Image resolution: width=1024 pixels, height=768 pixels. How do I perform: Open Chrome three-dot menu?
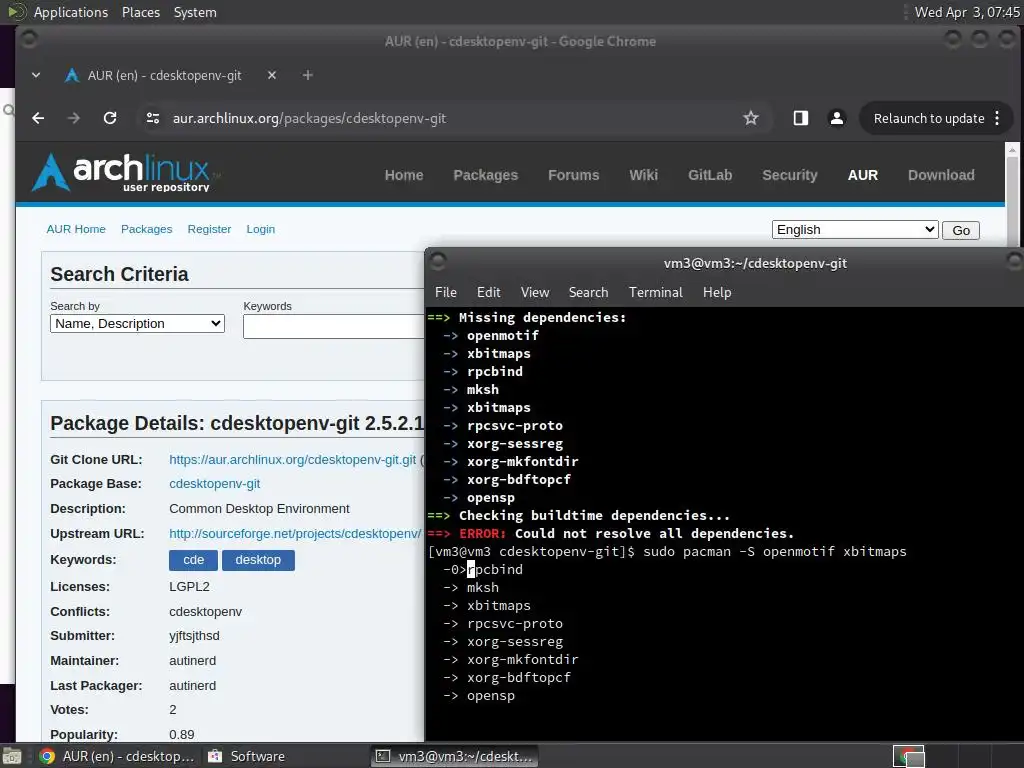click(x=997, y=118)
